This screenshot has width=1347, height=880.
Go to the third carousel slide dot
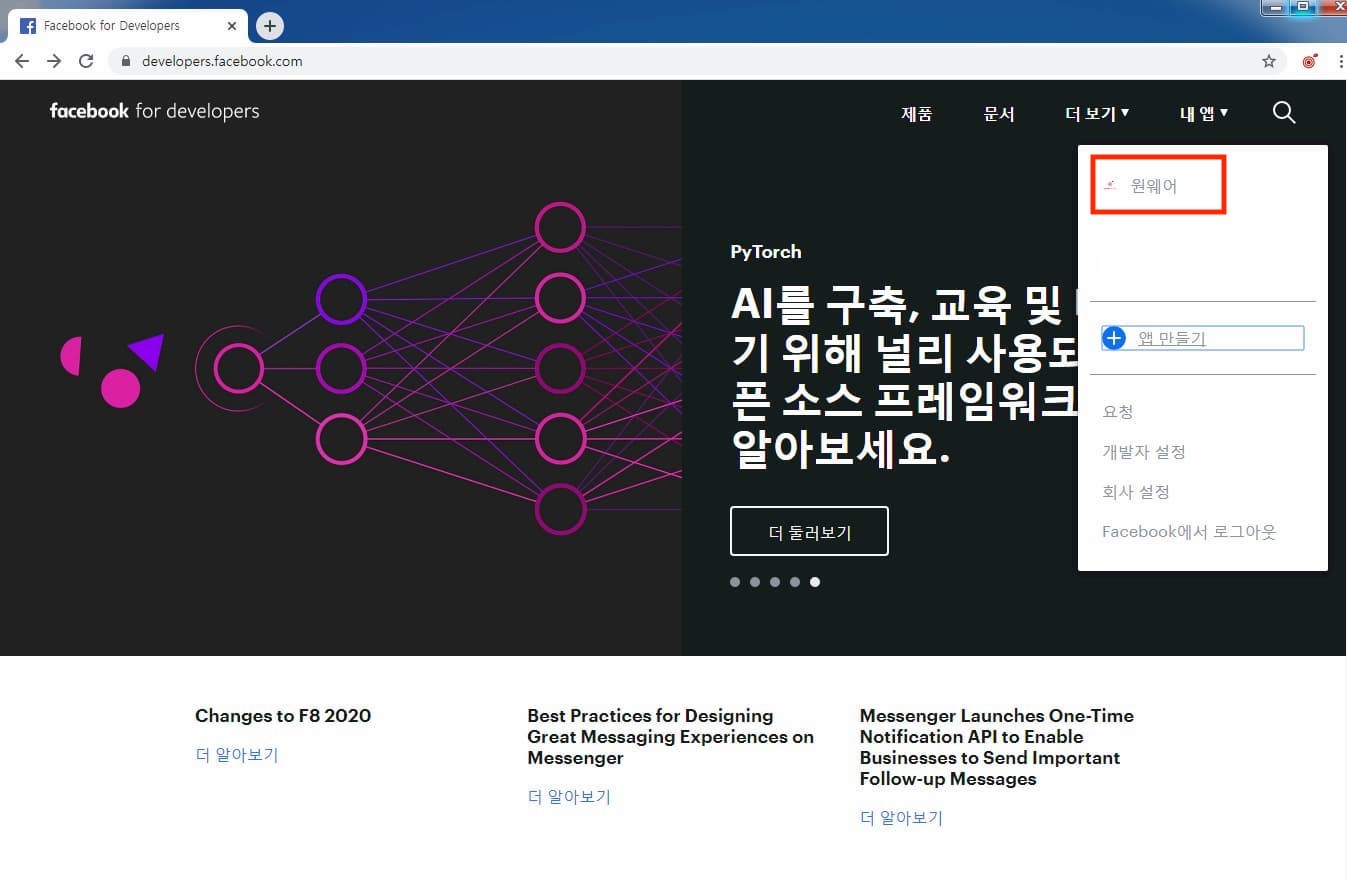tap(775, 582)
